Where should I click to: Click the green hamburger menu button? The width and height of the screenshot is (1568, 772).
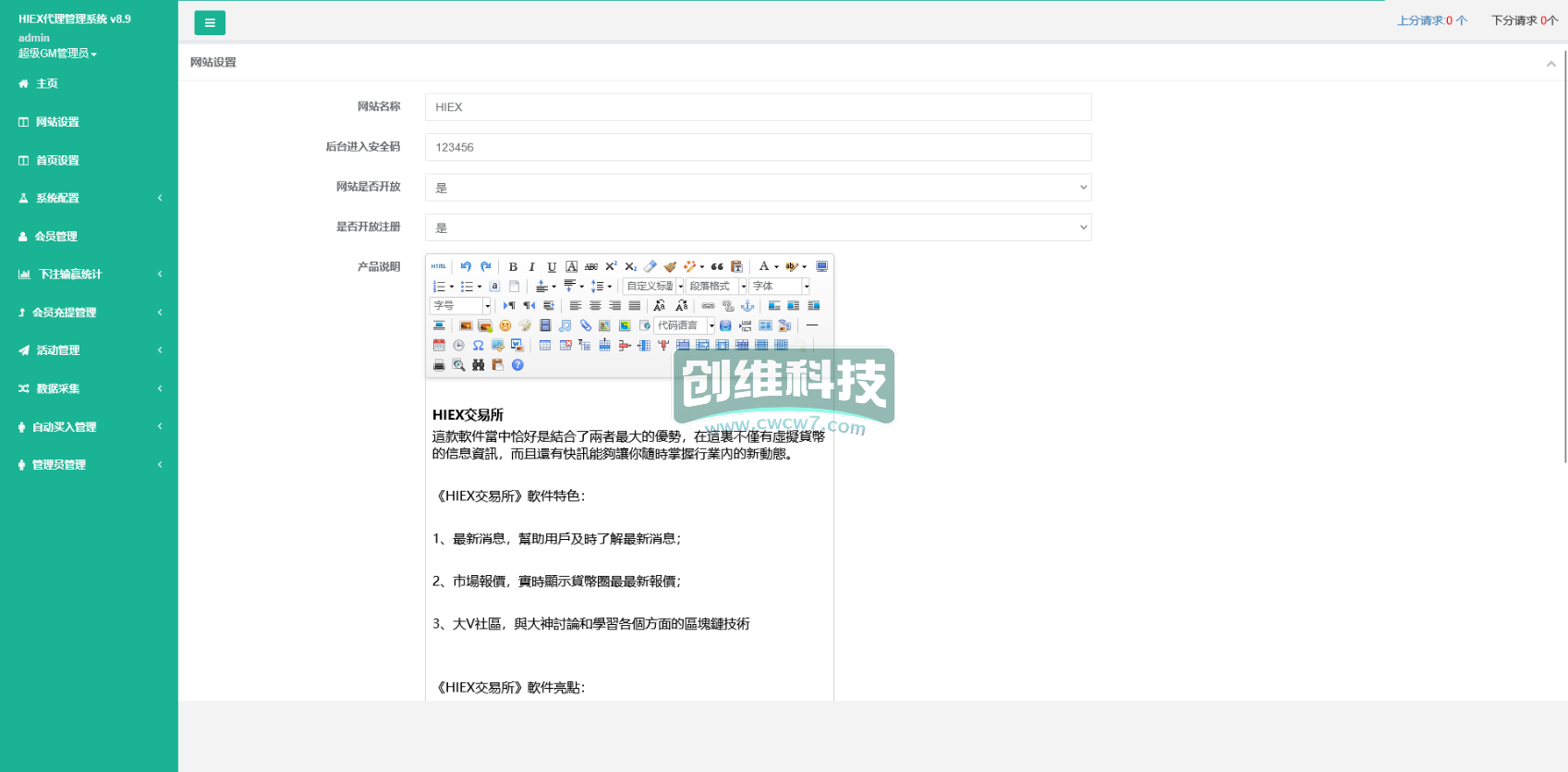[210, 23]
